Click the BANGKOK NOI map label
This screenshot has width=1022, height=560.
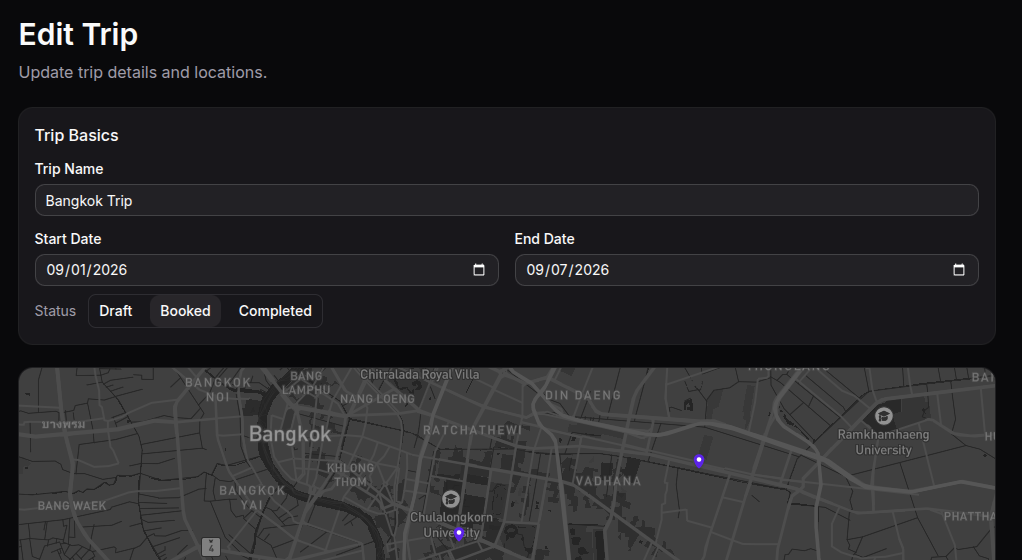tap(218, 389)
